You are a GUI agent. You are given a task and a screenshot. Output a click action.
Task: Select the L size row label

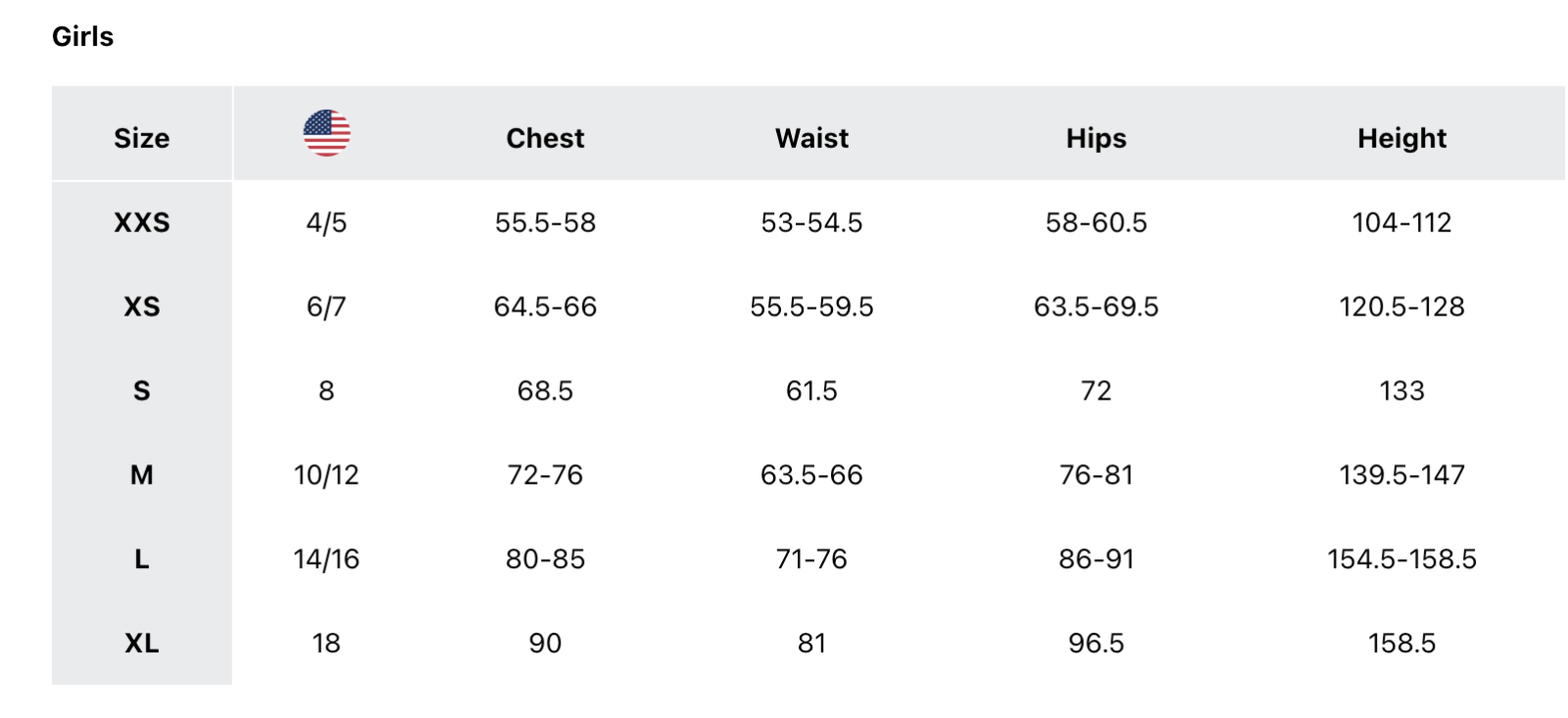pyautogui.click(x=141, y=559)
